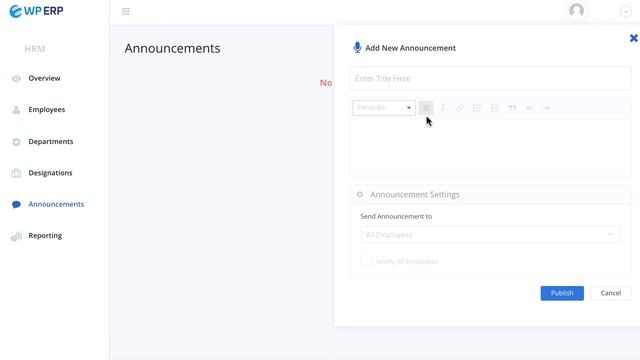The height and width of the screenshot is (360, 640).
Task: Toggle italic formatting in editor
Action: click(442, 108)
